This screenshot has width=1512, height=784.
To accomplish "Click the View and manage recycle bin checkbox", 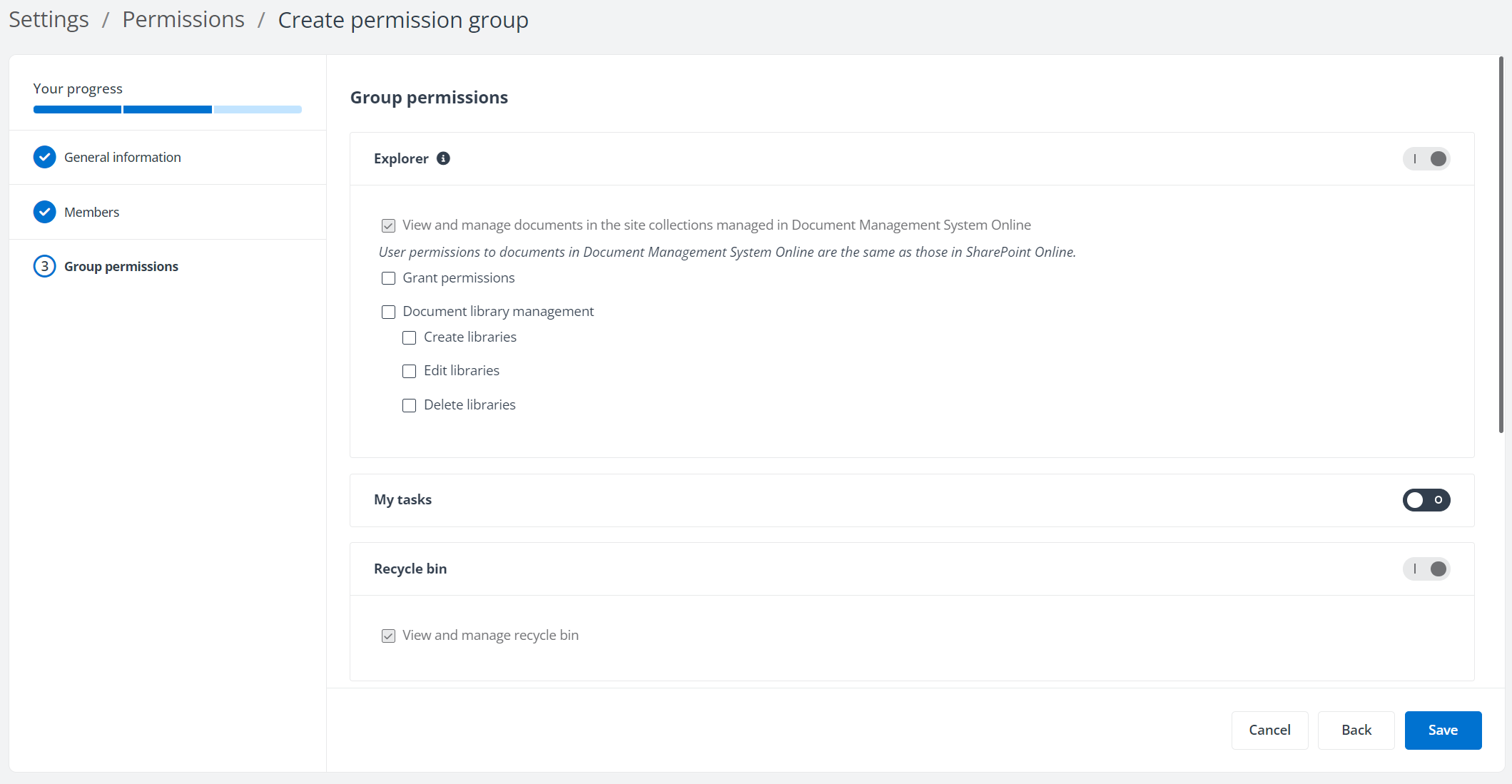I will [x=388, y=635].
